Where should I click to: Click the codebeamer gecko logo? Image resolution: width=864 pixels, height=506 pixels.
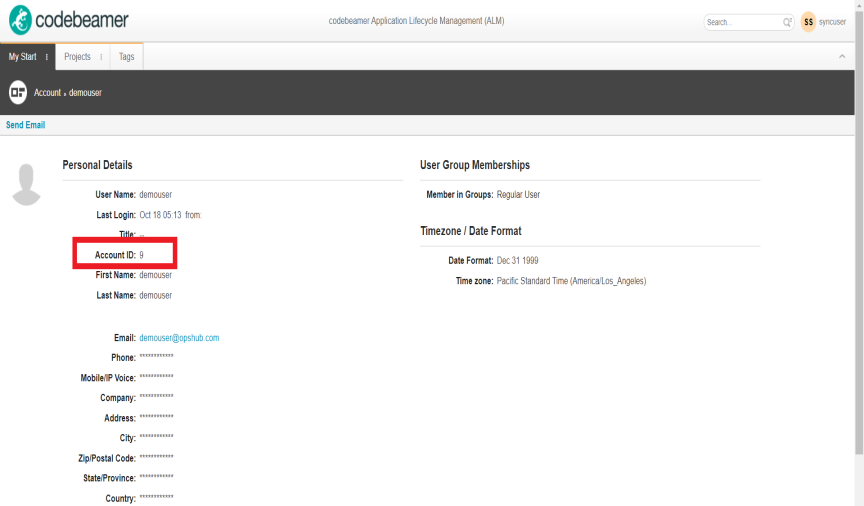coord(19,20)
